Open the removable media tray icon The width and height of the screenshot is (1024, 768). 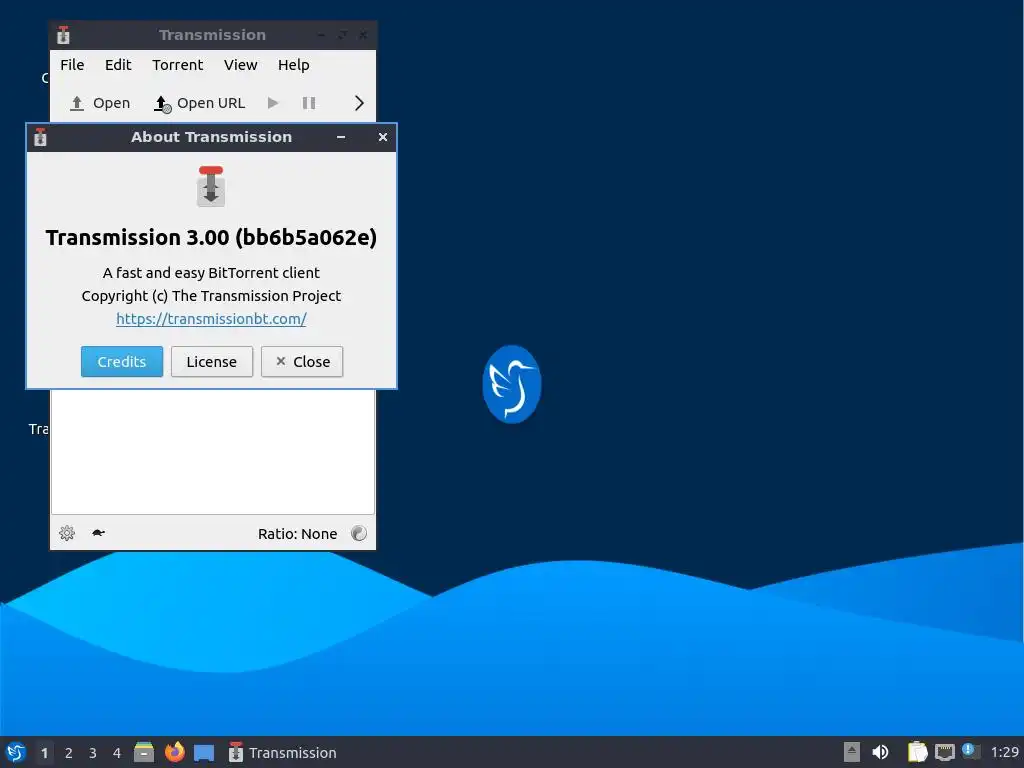point(852,752)
